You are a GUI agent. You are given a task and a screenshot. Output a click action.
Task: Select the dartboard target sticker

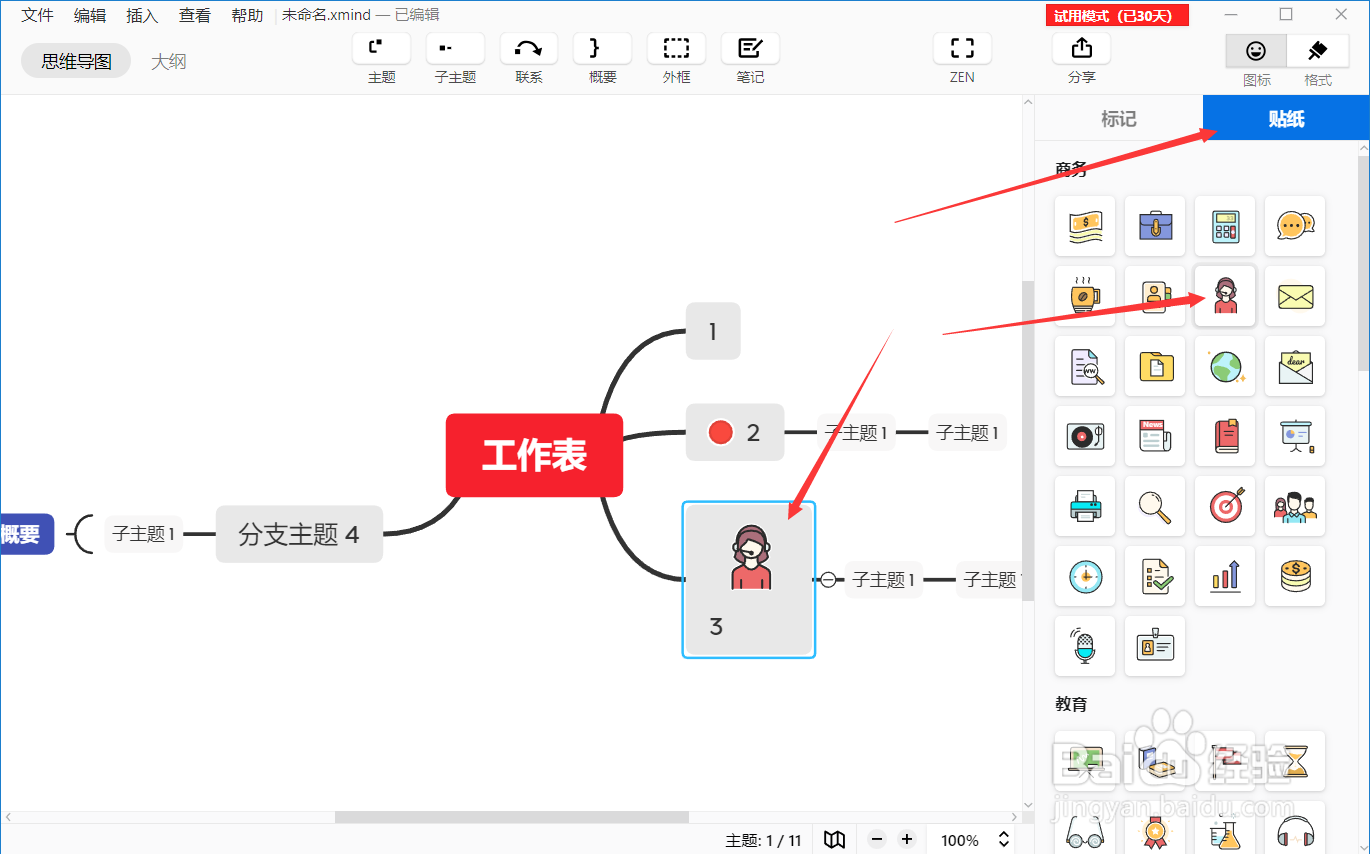pyautogui.click(x=1225, y=506)
